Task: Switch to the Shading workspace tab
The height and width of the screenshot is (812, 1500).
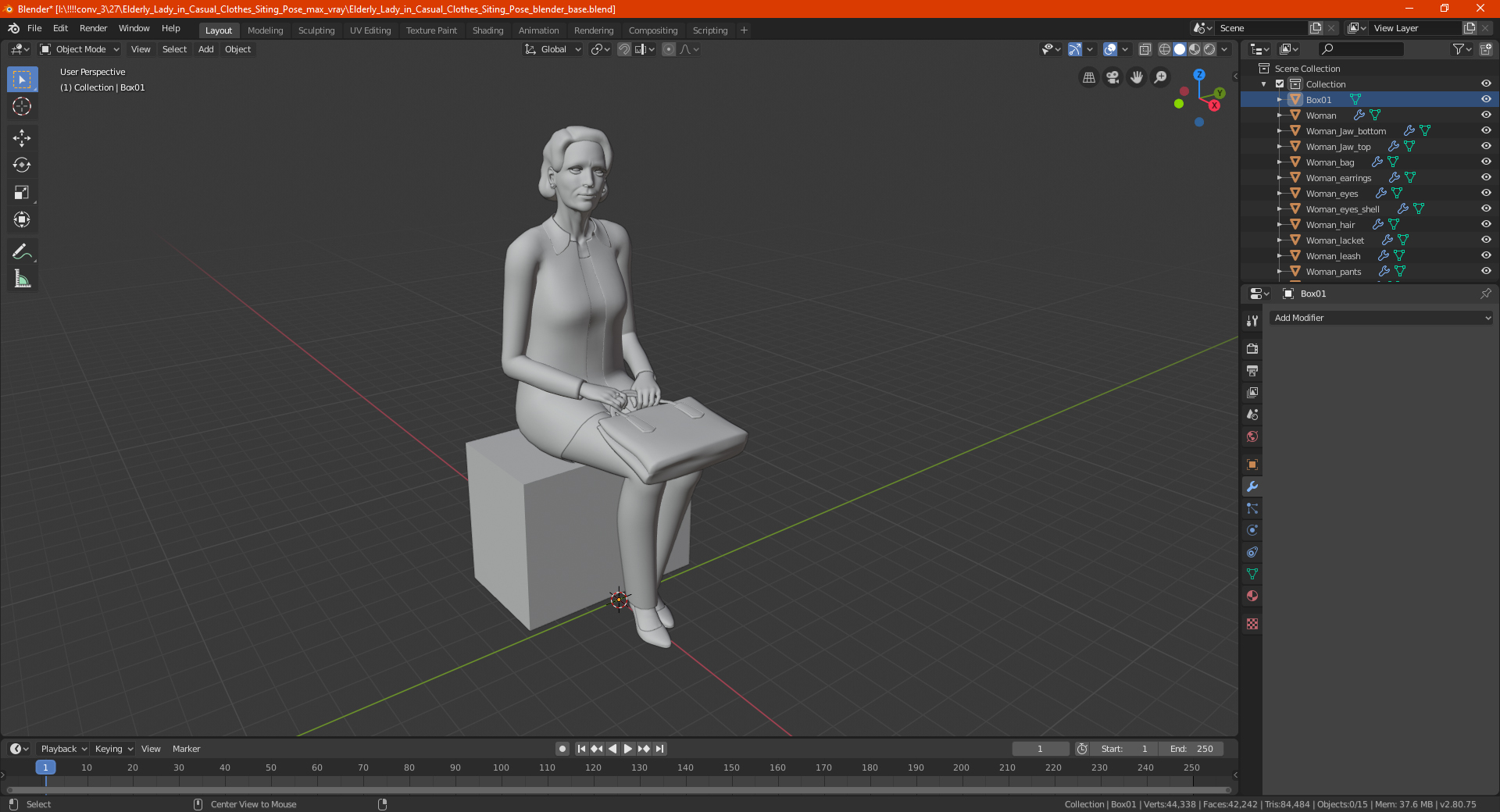Action: [488, 30]
